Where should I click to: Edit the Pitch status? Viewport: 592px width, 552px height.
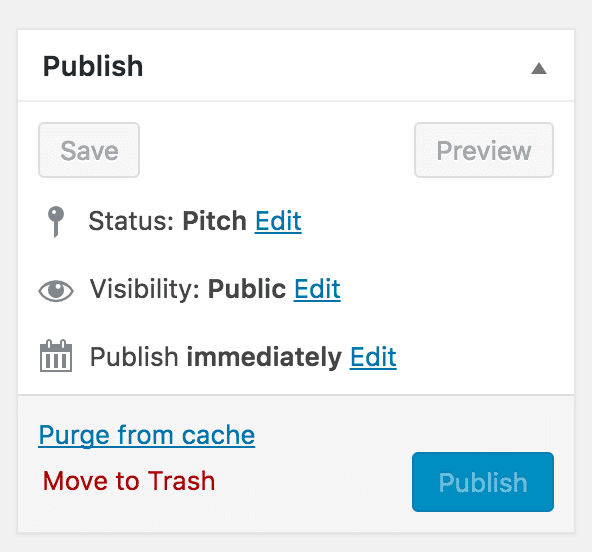click(x=278, y=221)
